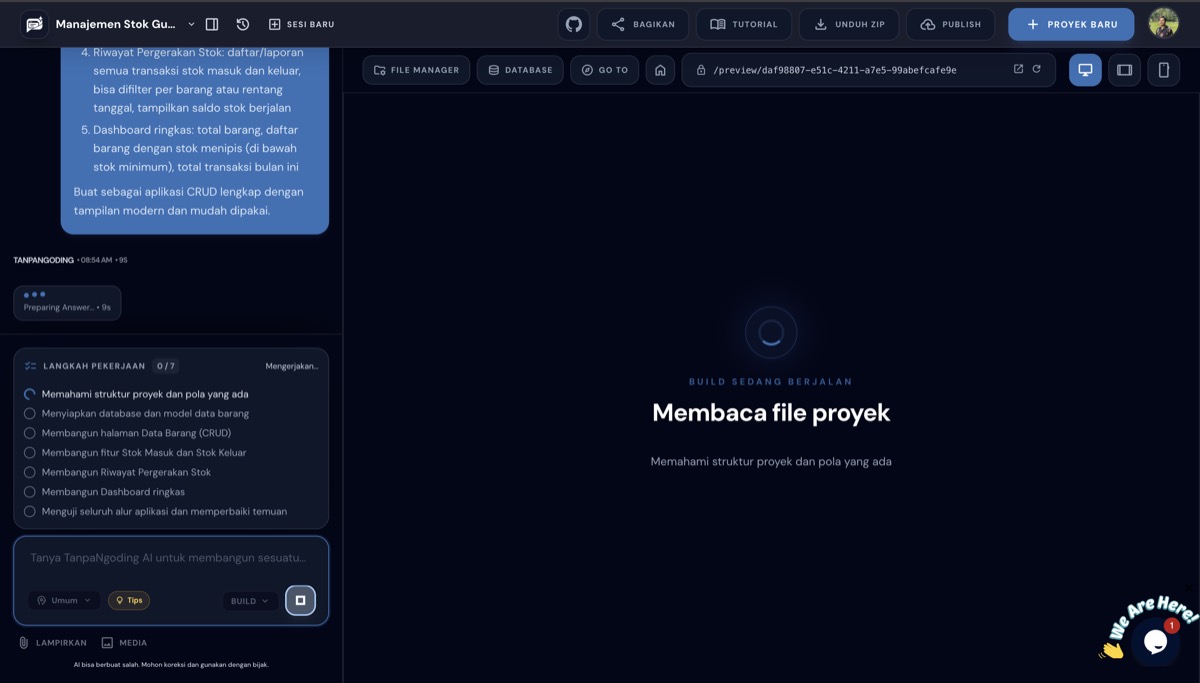Select step Memahami struktur proyek dan pola
Screen dimensions: 1200x683
145,394
